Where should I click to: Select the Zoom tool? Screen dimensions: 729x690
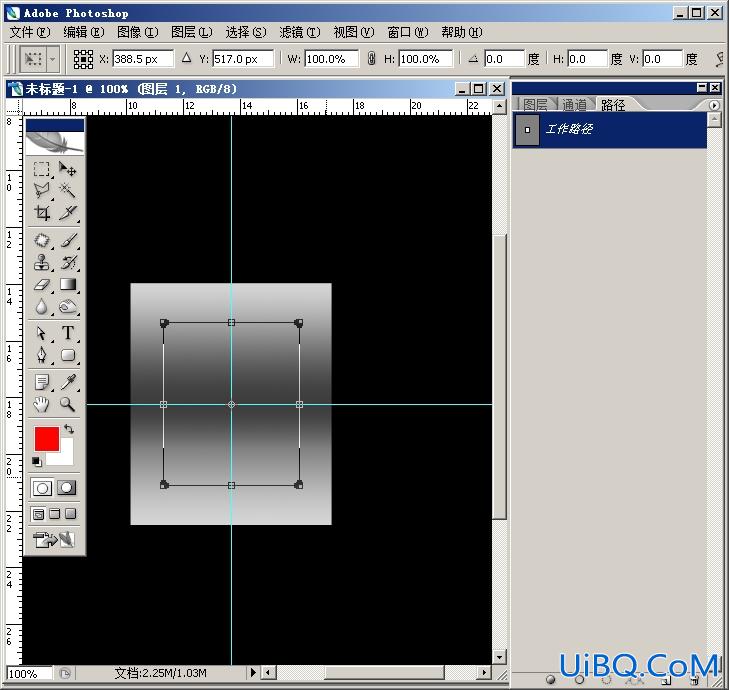point(68,404)
